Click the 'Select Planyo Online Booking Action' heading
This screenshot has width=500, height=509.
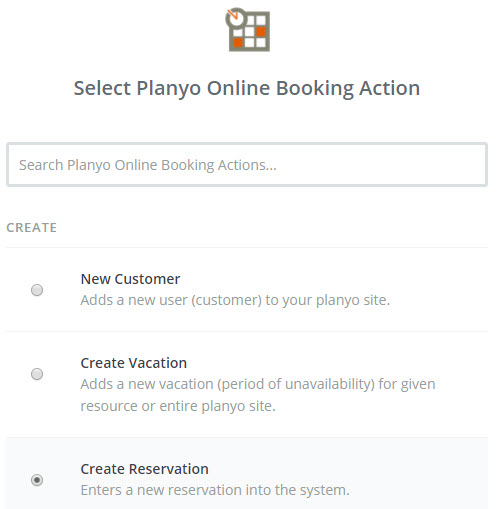(247, 88)
